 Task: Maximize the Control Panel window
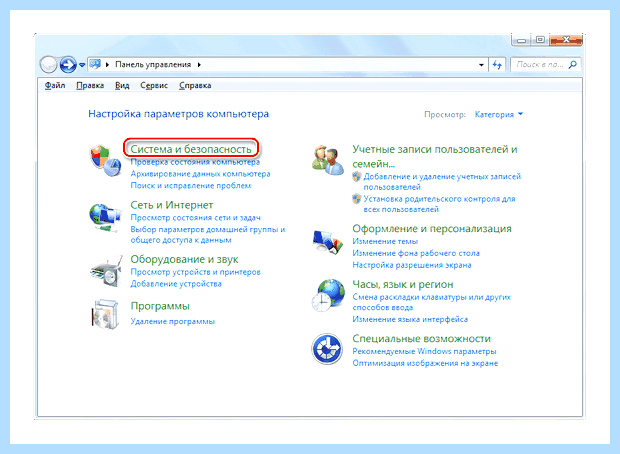(x=540, y=40)
